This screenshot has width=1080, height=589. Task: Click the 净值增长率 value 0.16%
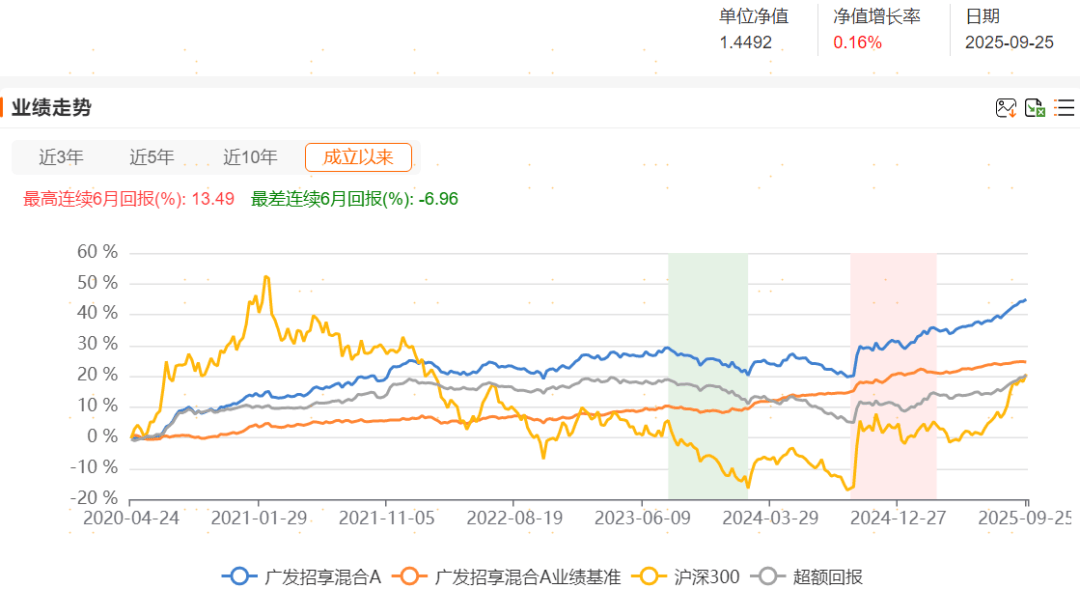(x=858, y=42)
